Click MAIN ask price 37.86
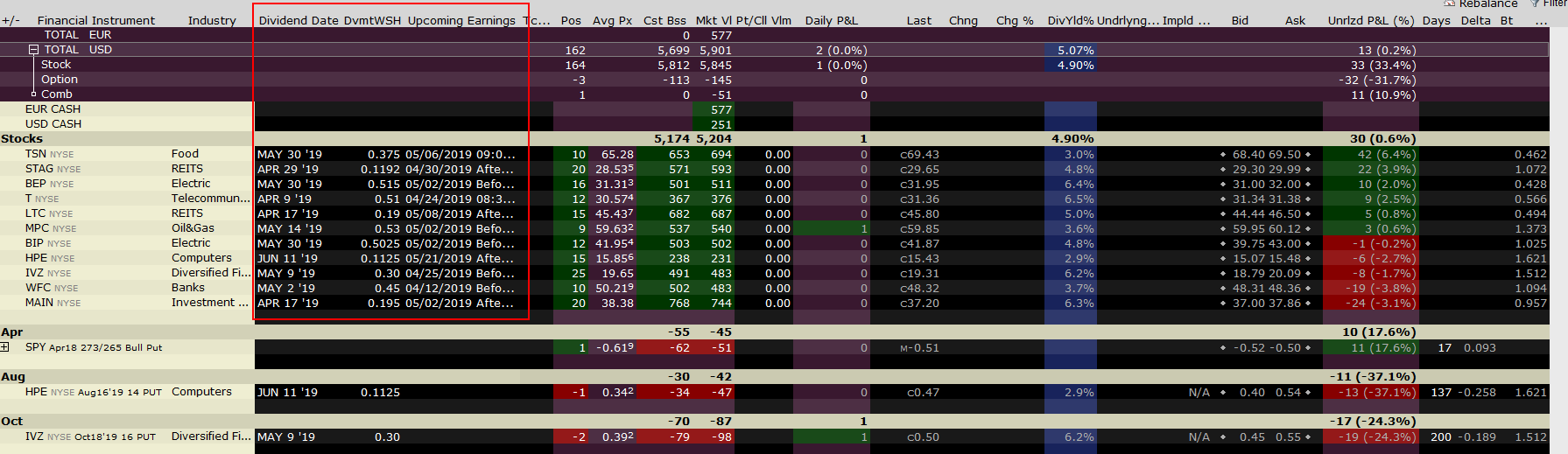 (x=1284, y=304)
